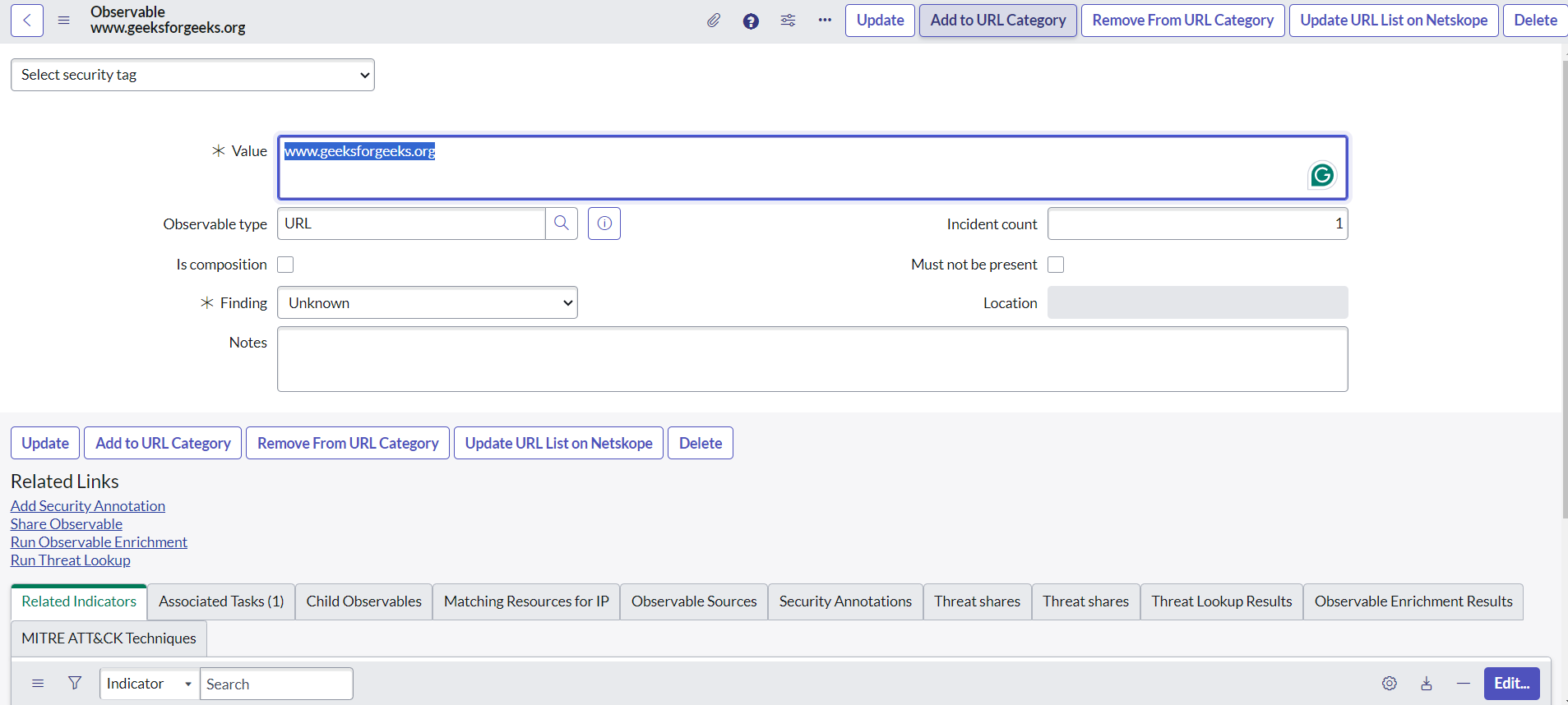
Task: Open the Add Security Annotation link
Action: tap(88, 506)
